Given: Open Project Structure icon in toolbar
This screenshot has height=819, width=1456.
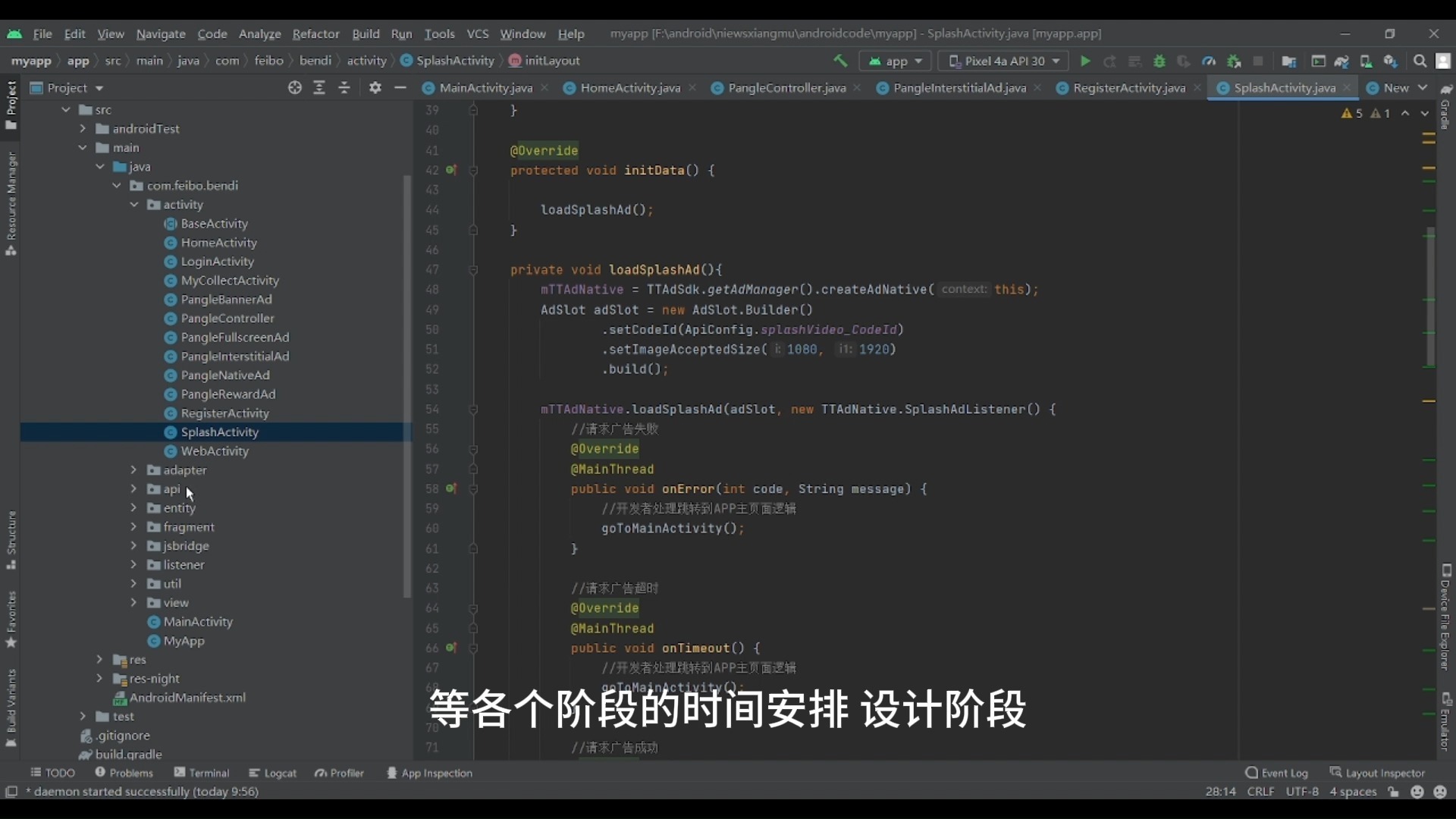Looking at the screenshot, I should (1288, 61).
